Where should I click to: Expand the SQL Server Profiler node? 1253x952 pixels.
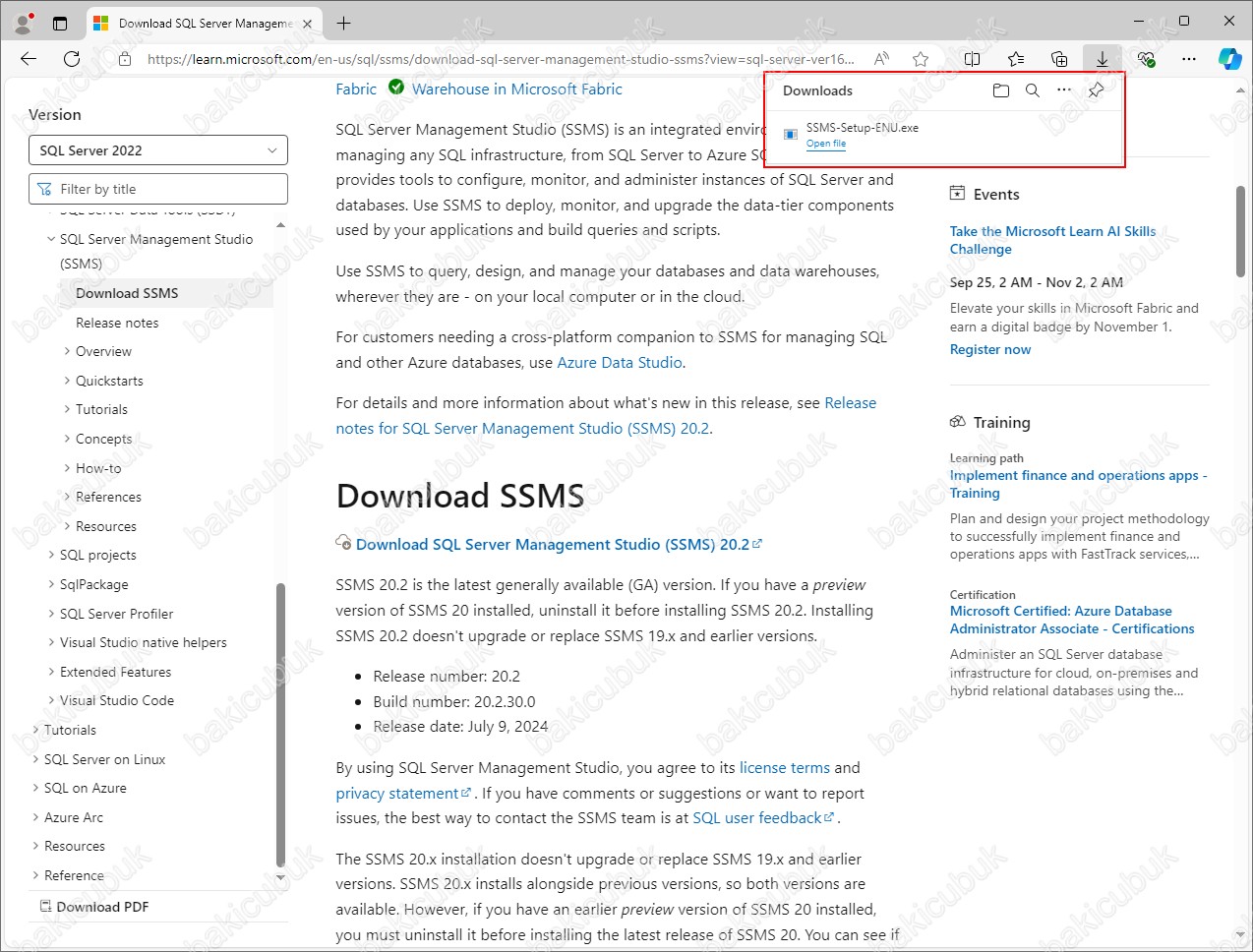point(51,614)
